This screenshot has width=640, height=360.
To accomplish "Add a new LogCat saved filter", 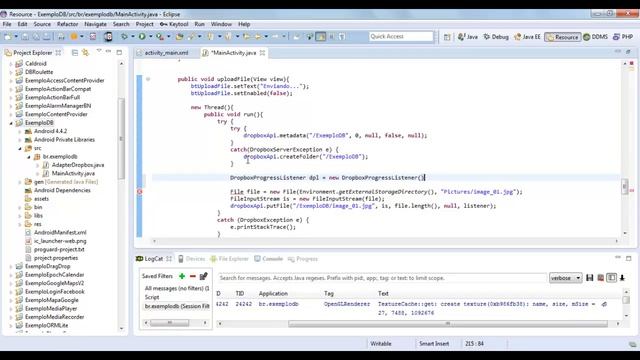I will 182,276.
